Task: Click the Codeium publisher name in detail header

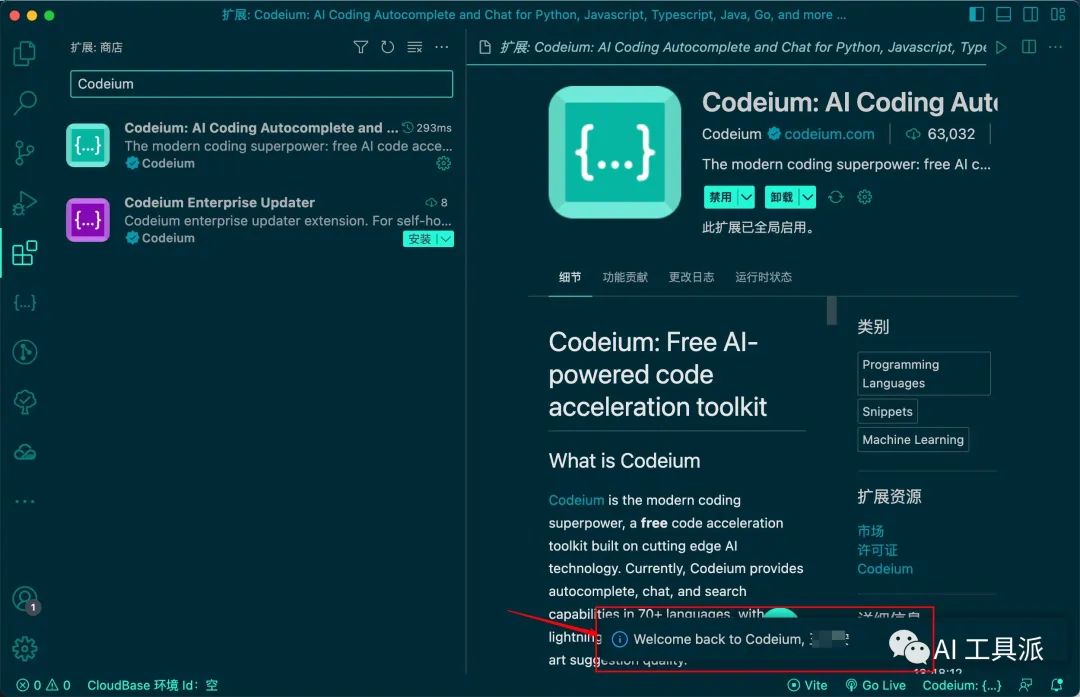Action: pos(731,134)
